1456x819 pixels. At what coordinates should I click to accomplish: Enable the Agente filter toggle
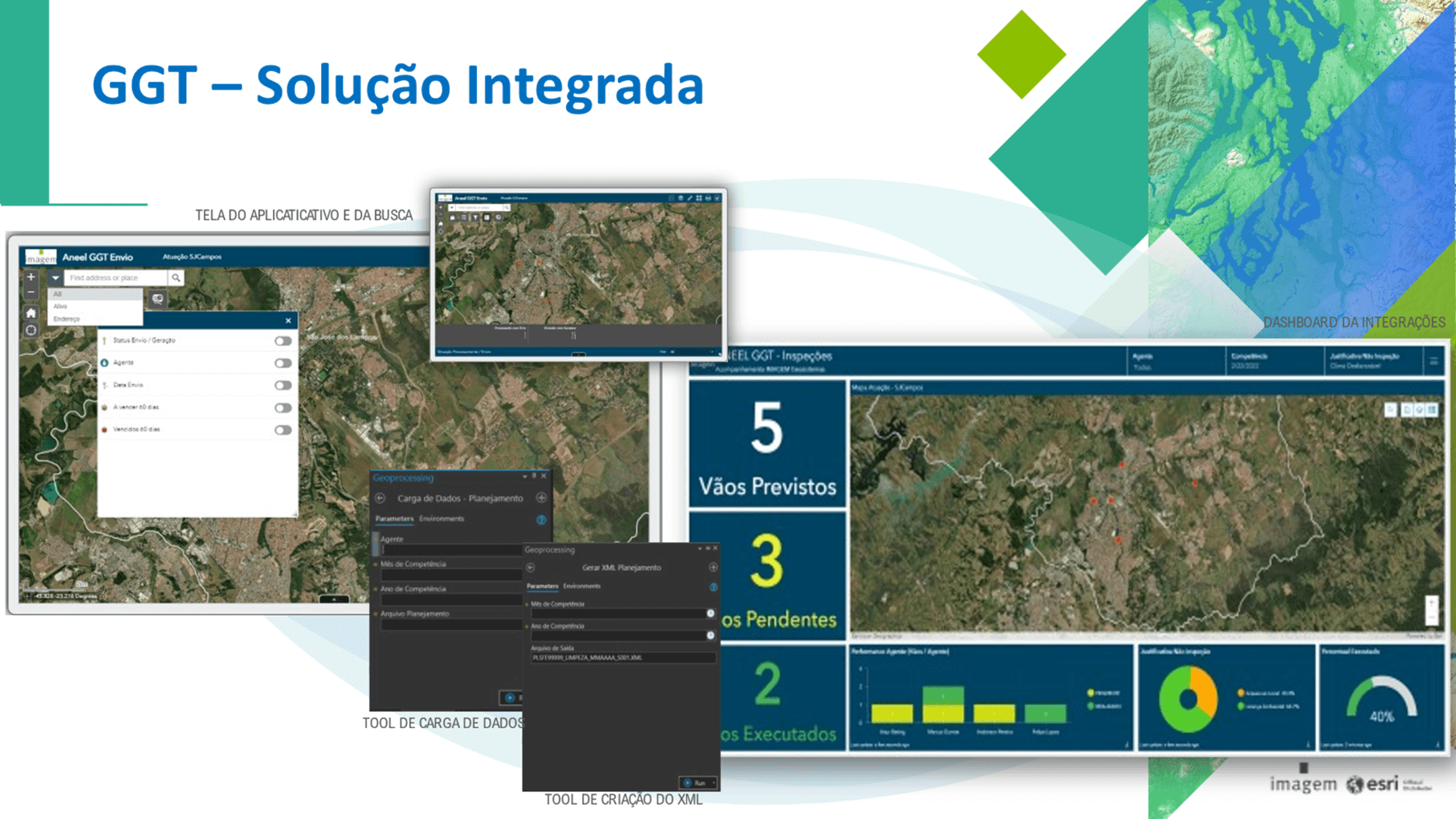[283, 363]
